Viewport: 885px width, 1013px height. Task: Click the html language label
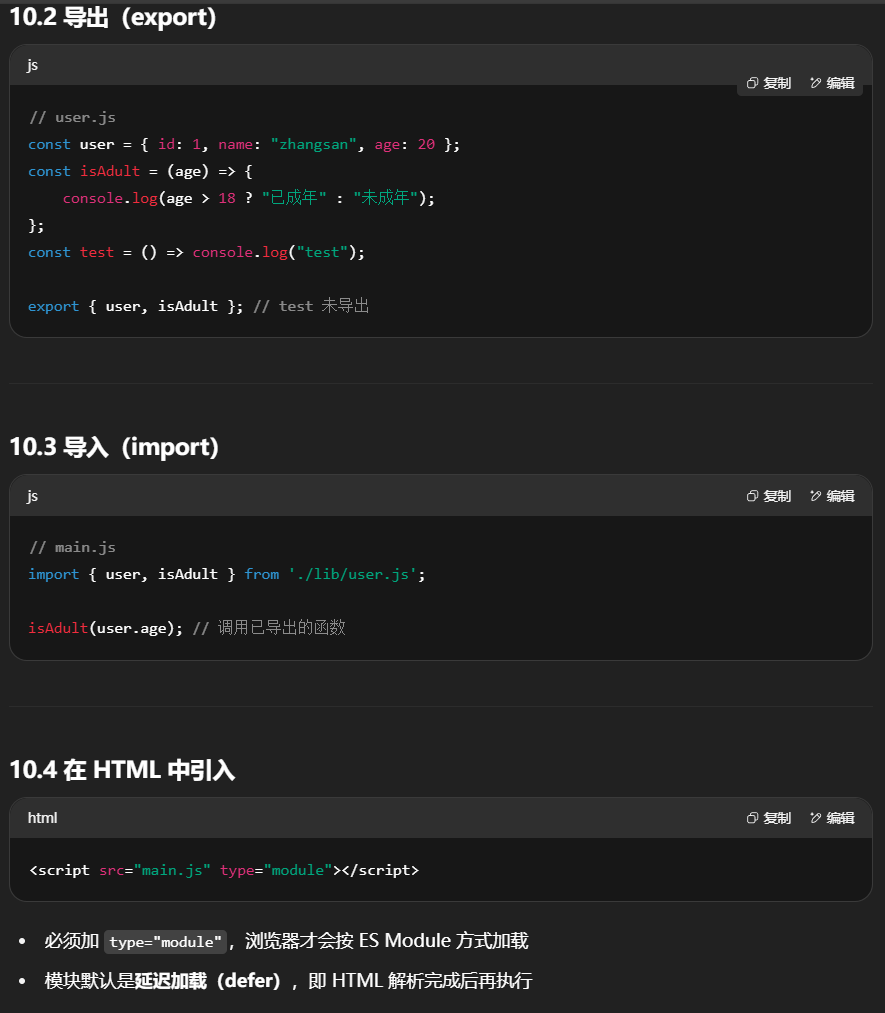tap(42, 818)
